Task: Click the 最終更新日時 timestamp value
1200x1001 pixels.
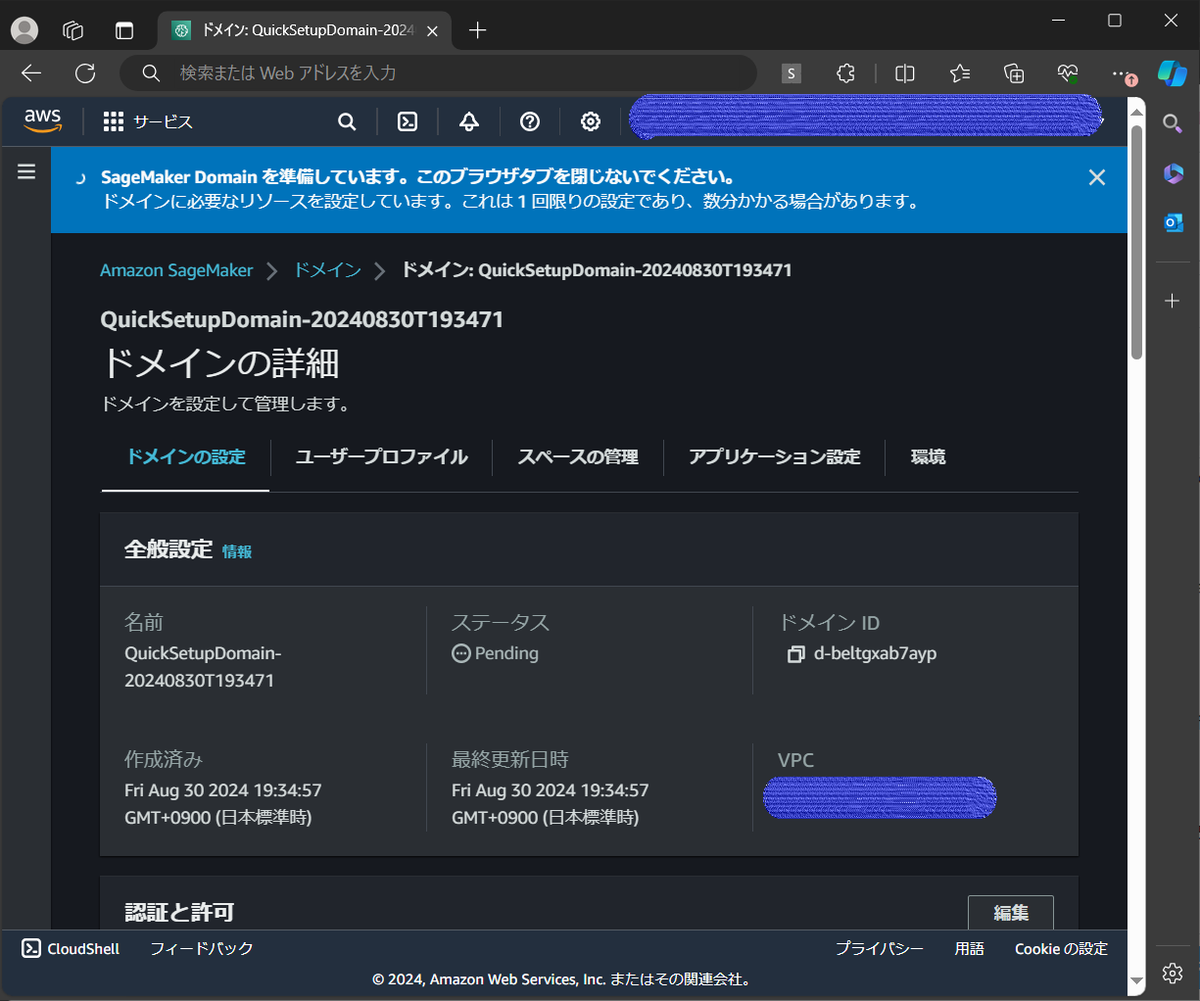Action: click(550, 804)
